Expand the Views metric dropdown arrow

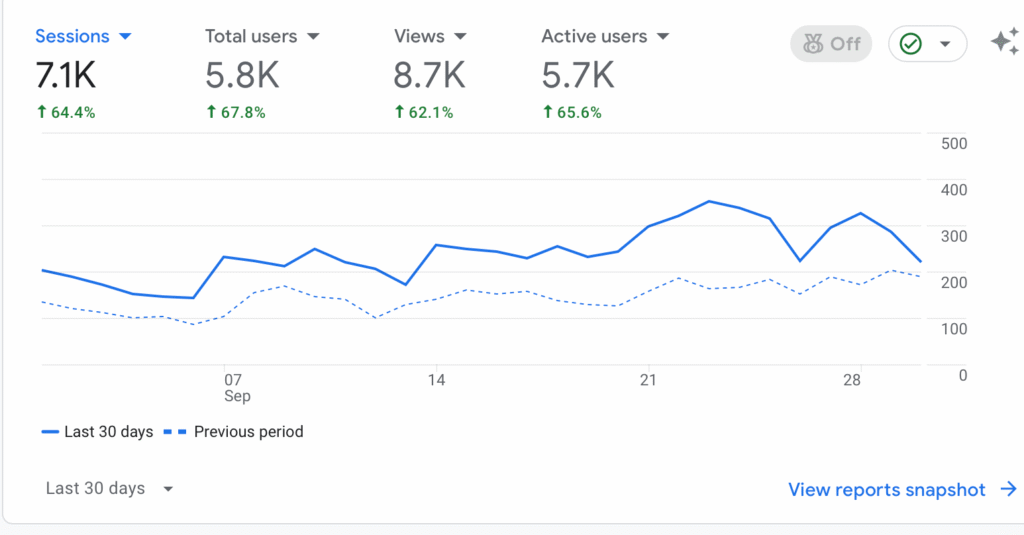click(x=460, y=37)
